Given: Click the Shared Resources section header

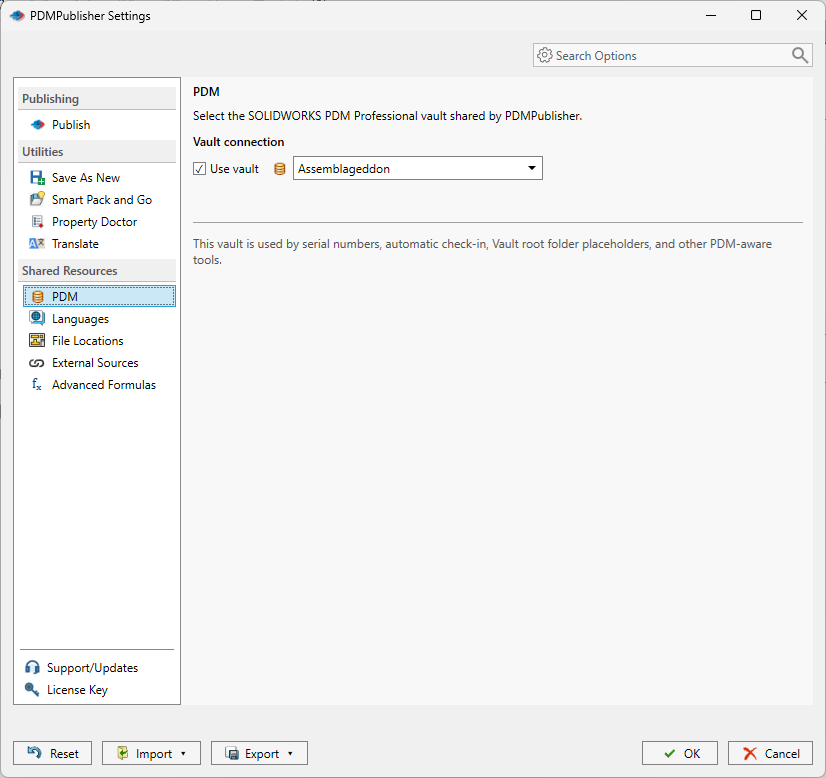Looking at the screenshot, I should click(x=97, y=271).
